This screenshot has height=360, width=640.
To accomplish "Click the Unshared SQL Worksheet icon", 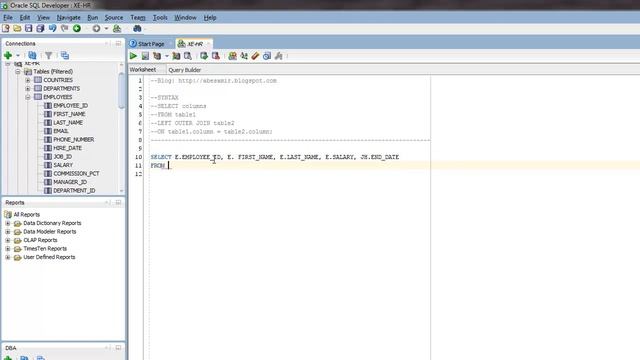I will tap(232, 56).
